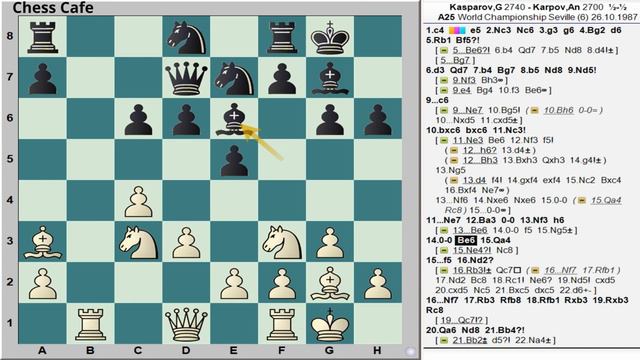
Task: Collapse the 12...Bh3 sub-variation fold icon
Action: 454,160
